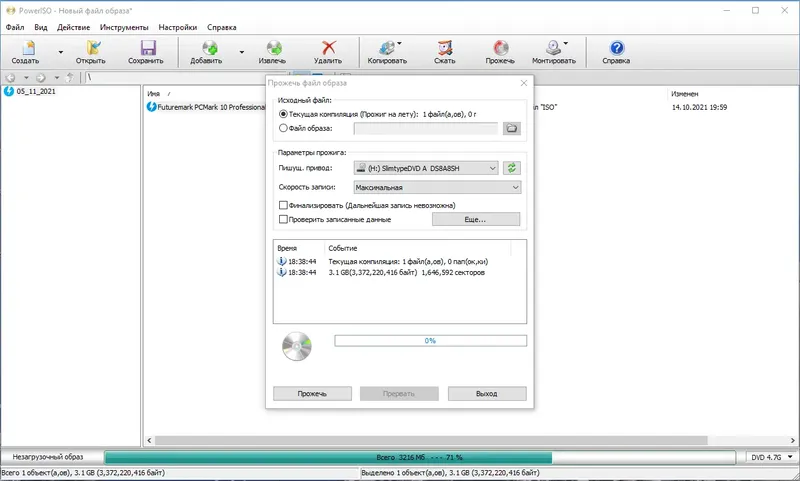Click the Еще... button

point(476,219)
